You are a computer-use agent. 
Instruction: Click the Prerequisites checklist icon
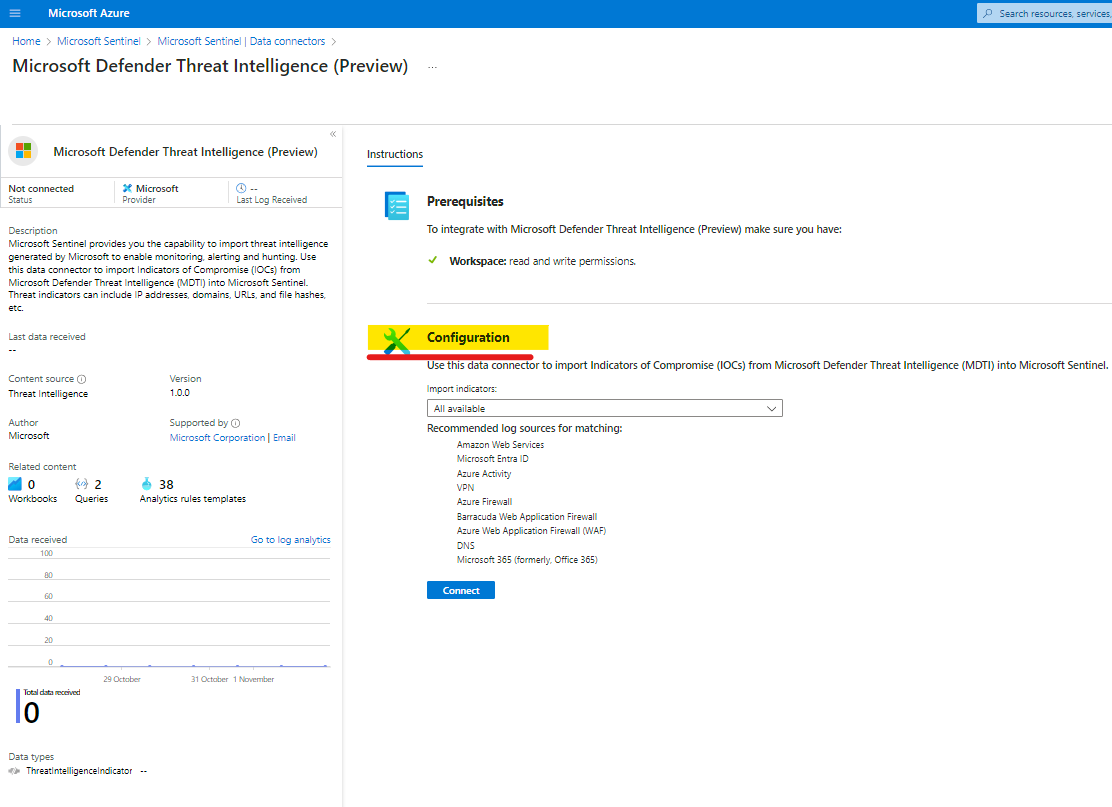pos(396,206)
